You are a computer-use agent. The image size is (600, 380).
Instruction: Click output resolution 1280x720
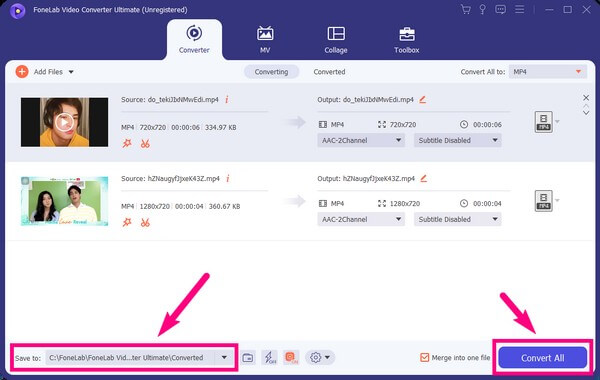point(405,203)
